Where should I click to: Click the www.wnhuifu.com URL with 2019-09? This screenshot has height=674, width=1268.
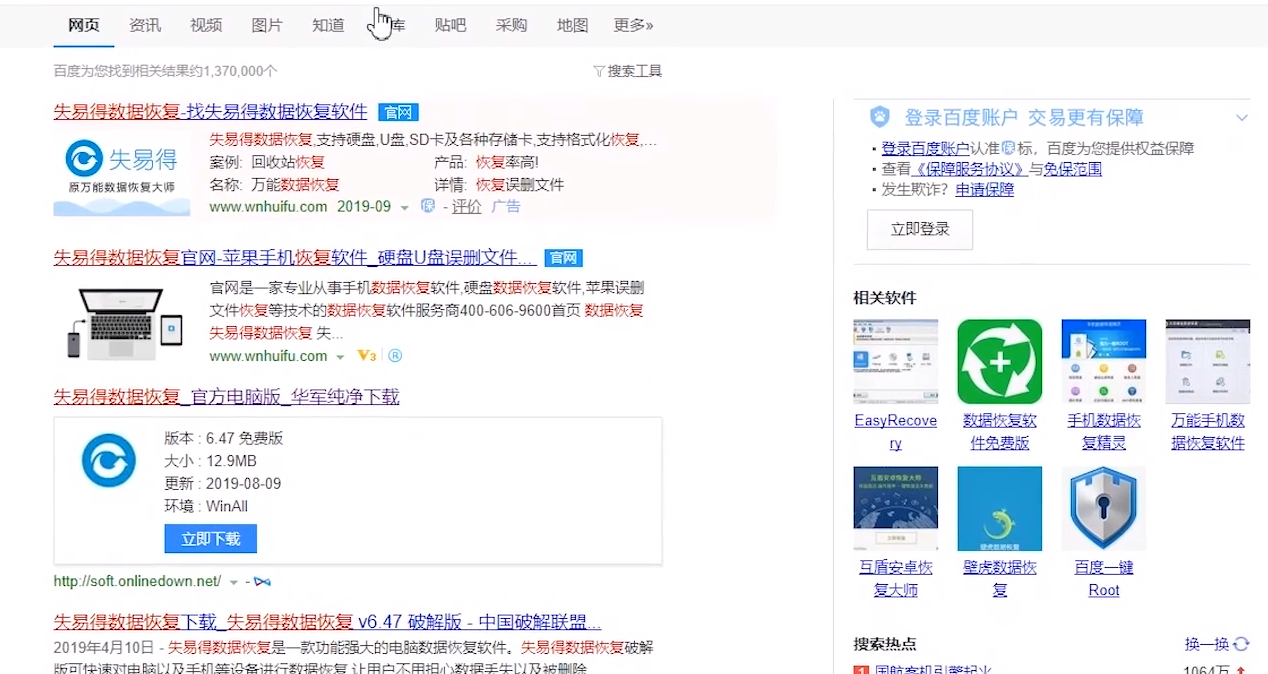(268, 207)
